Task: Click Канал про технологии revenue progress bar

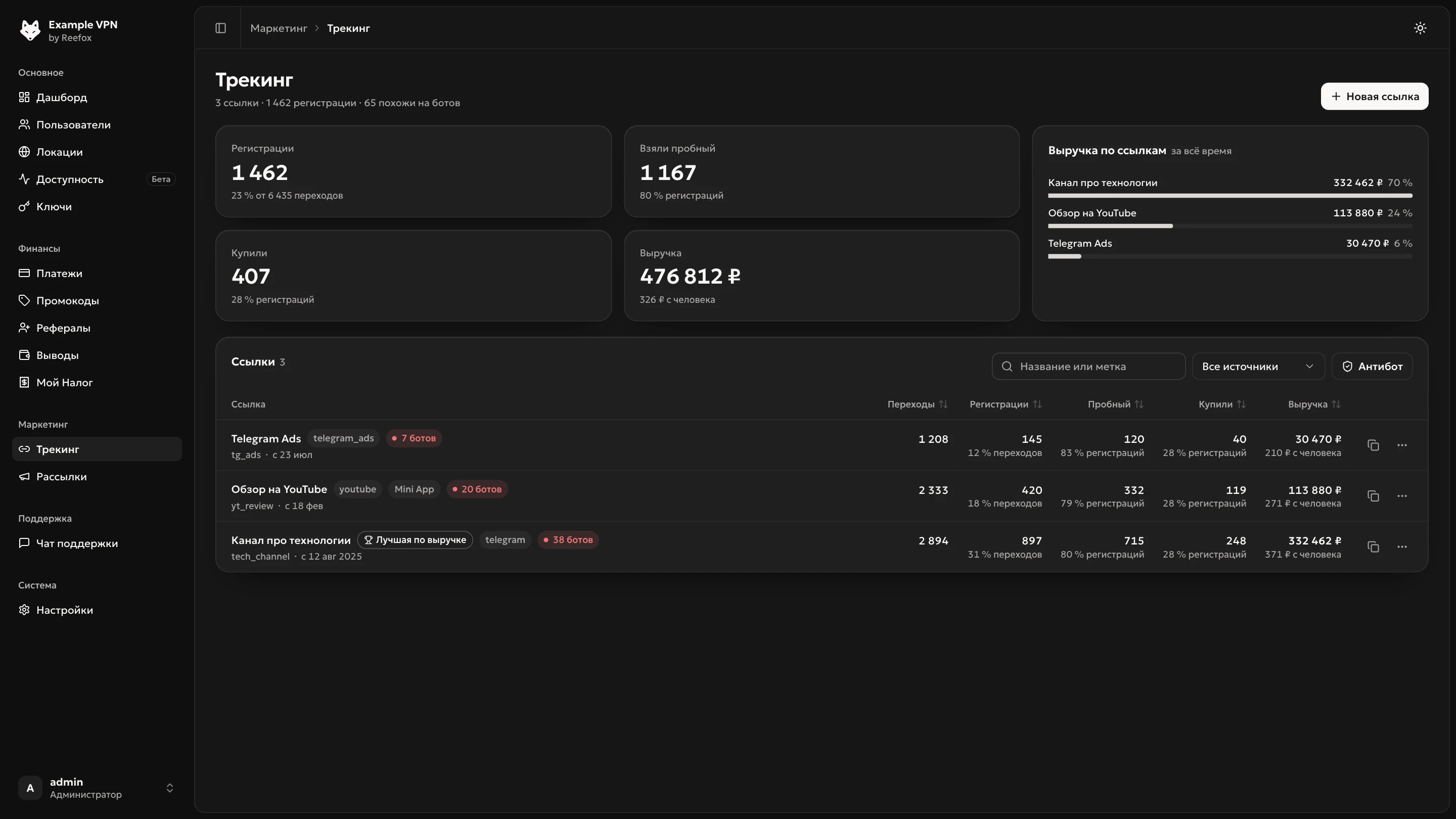Action: (1230, 196)
